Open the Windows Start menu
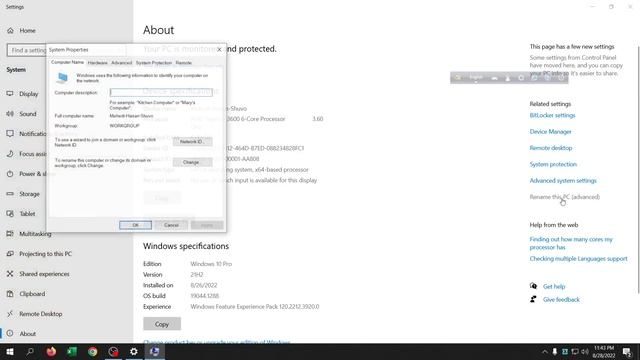 click(9, 351)
